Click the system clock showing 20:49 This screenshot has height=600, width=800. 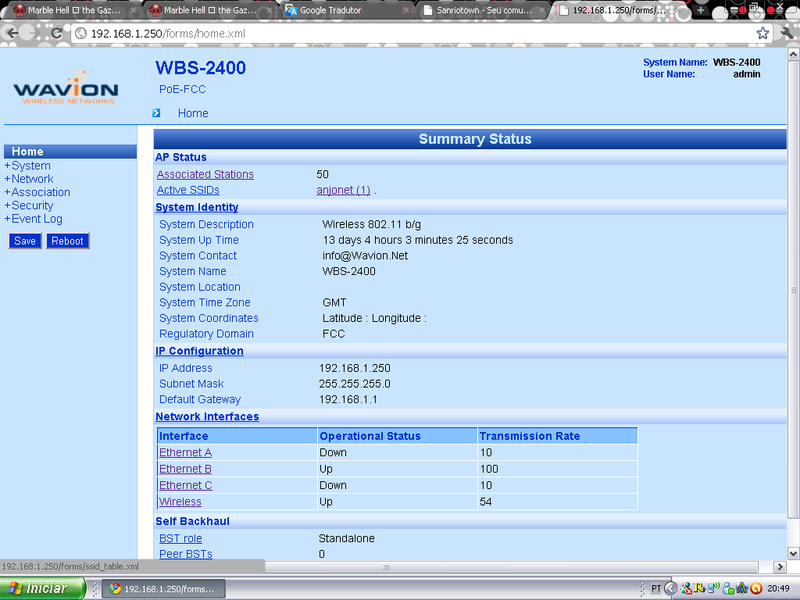click(x=778, y=588)
